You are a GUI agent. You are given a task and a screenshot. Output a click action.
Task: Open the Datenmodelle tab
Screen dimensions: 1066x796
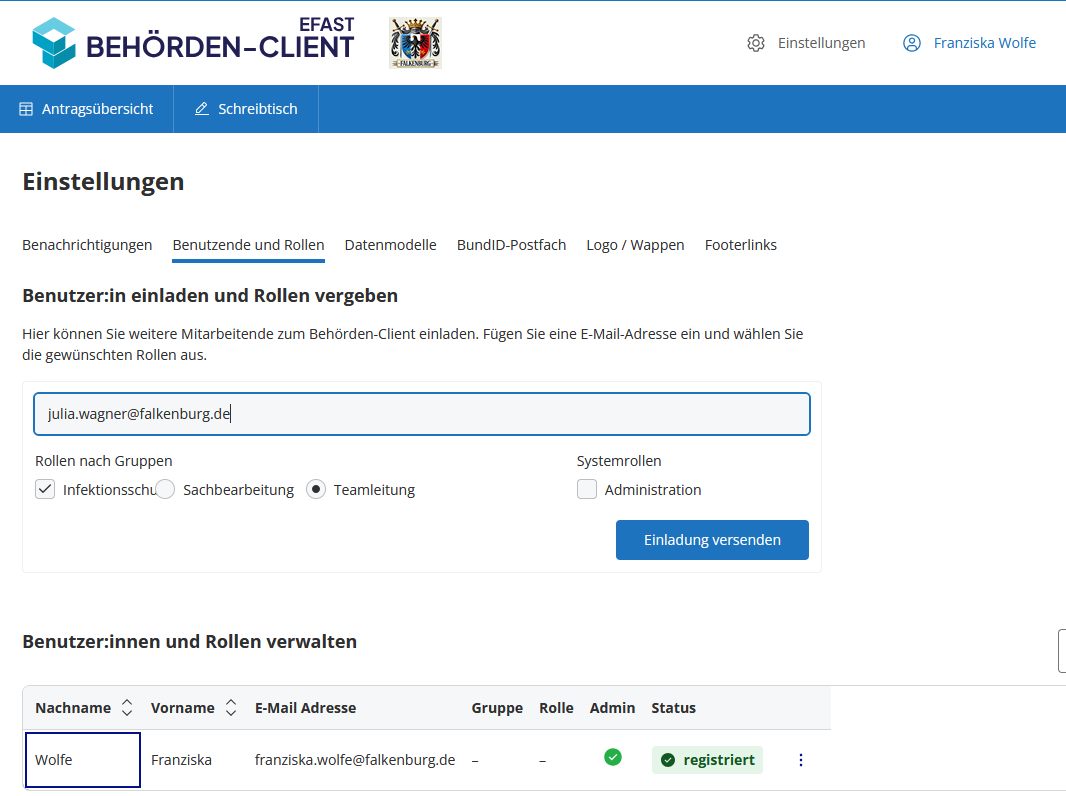tap(390, 245)
